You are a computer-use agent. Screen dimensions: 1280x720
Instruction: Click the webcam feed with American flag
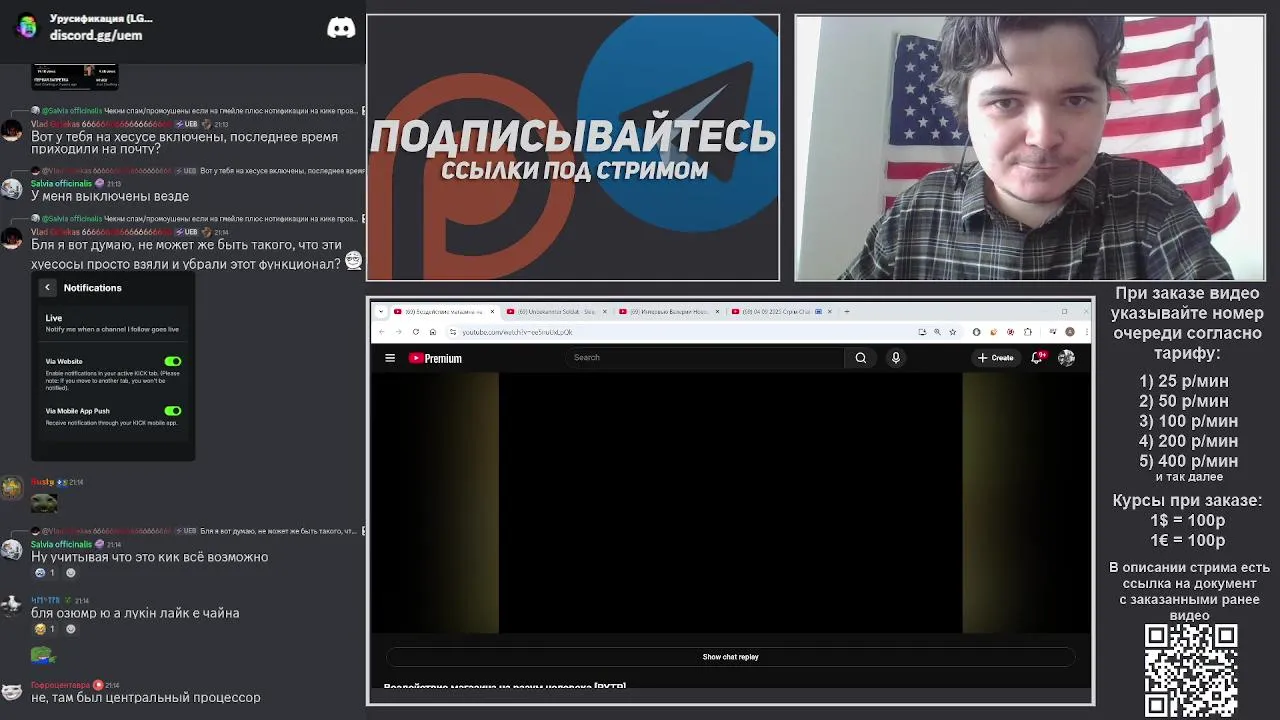pos(1030,148)
